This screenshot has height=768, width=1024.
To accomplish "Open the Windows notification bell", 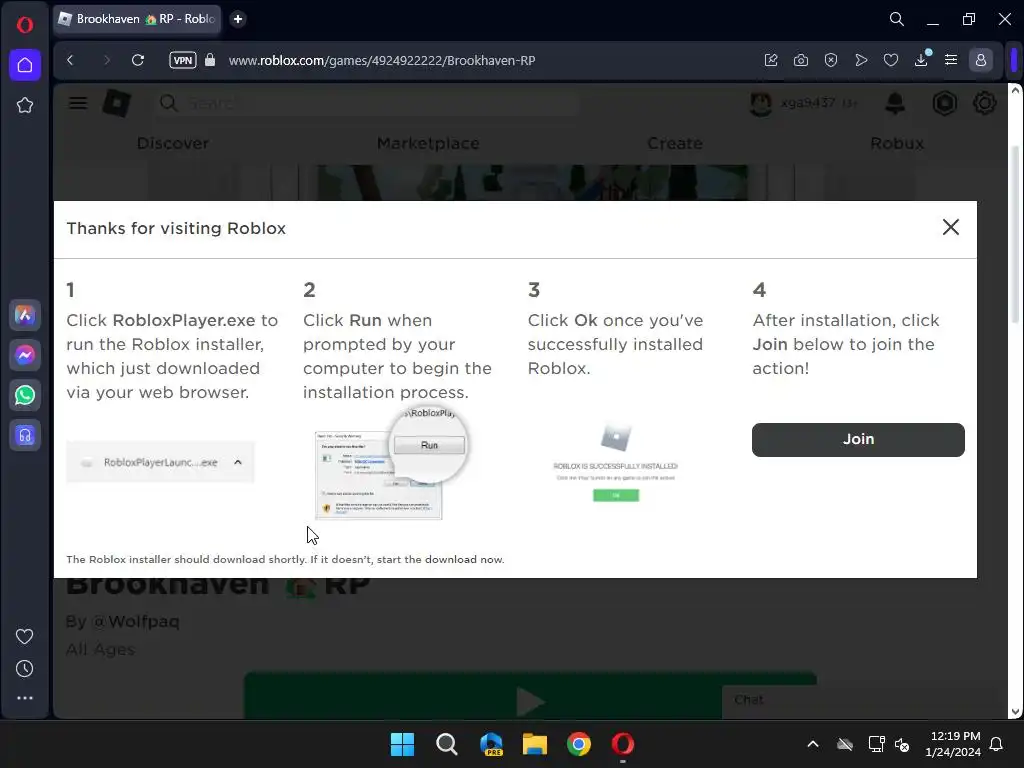I will pos(997,744).
